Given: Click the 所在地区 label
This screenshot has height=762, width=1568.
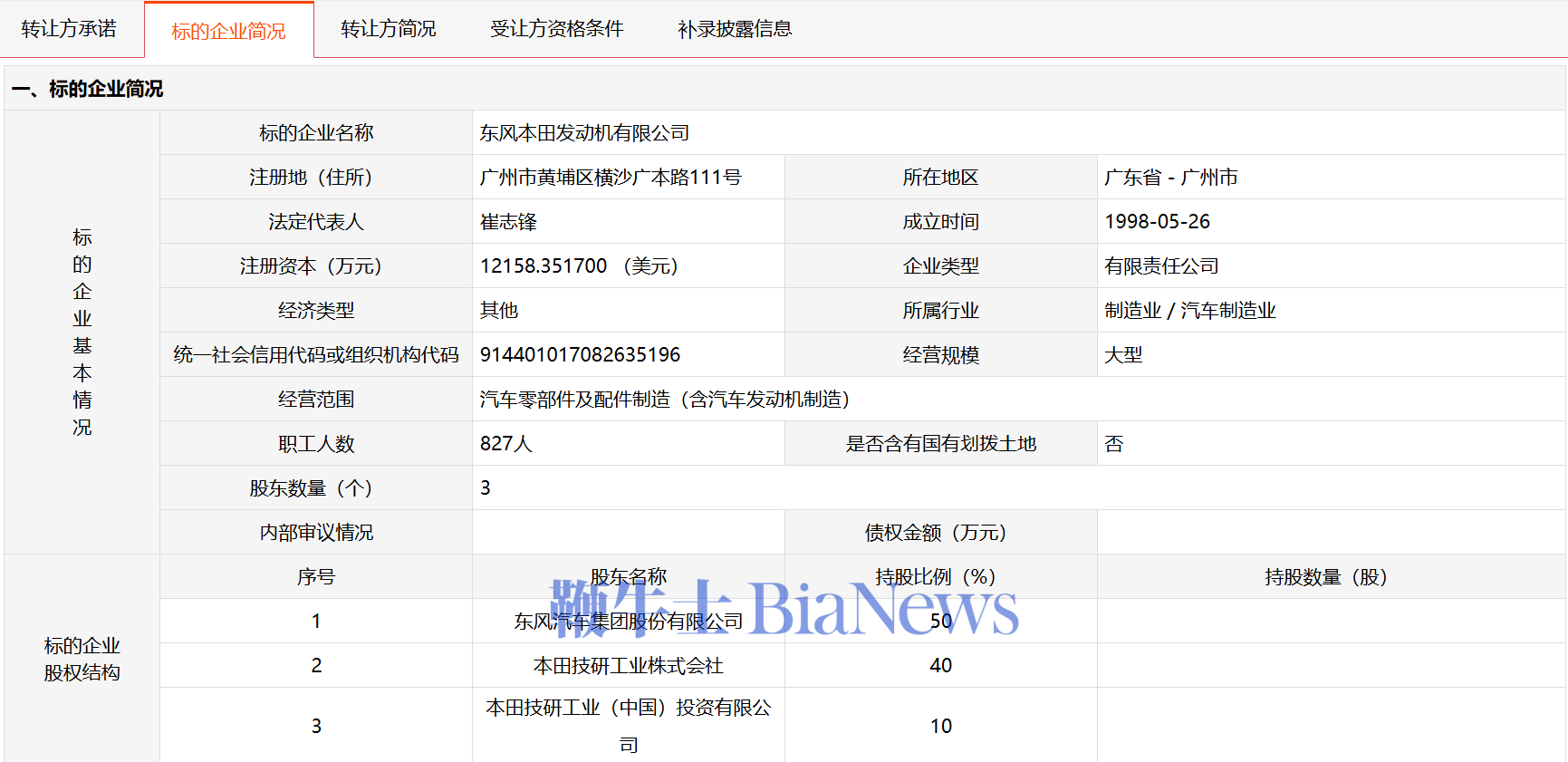Looking at the screenshot, I should 940,178.
